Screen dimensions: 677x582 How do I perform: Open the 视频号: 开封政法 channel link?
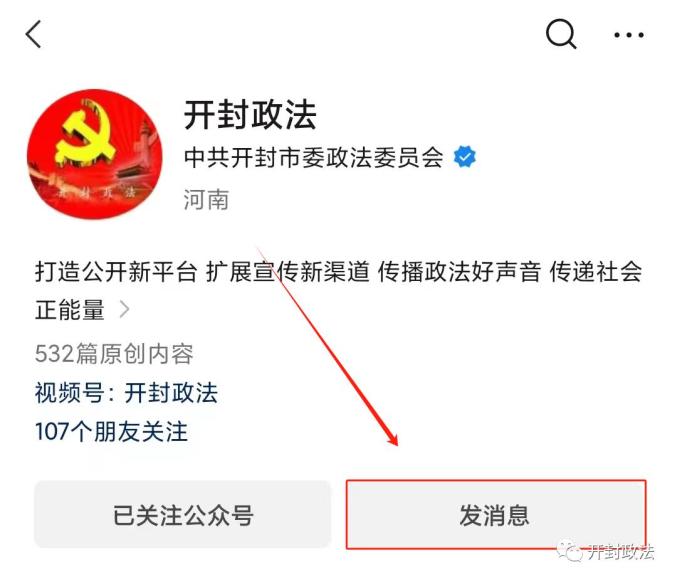[x=127, y=393]
